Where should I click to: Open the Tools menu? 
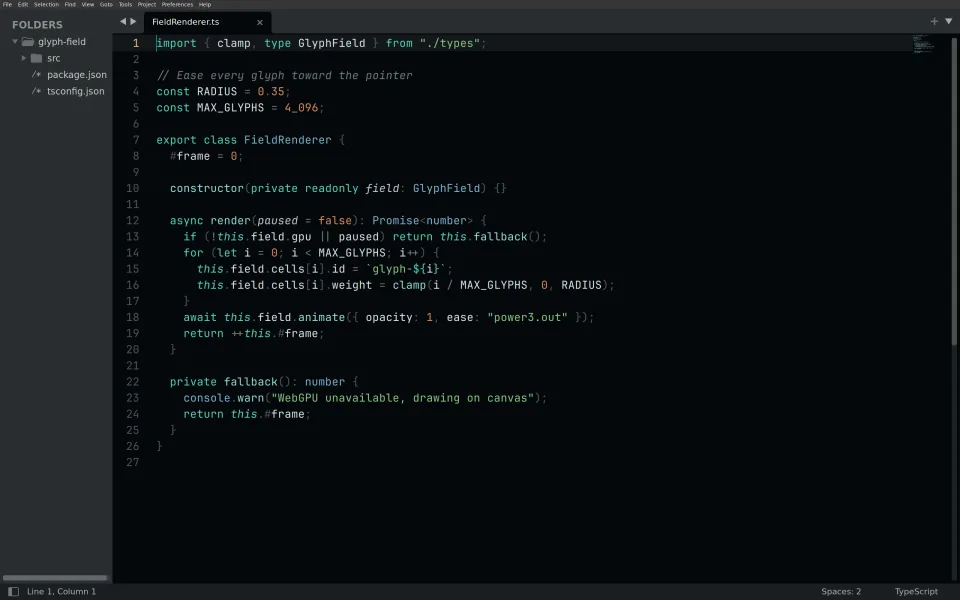point(126,4)
